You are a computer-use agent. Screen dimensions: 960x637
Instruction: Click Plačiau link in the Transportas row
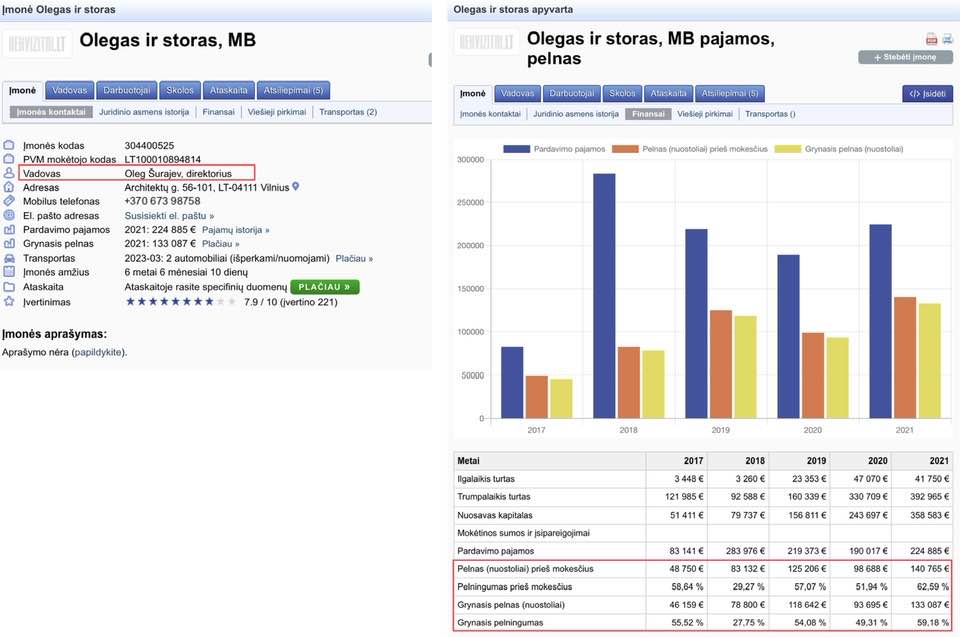point(354,258)
